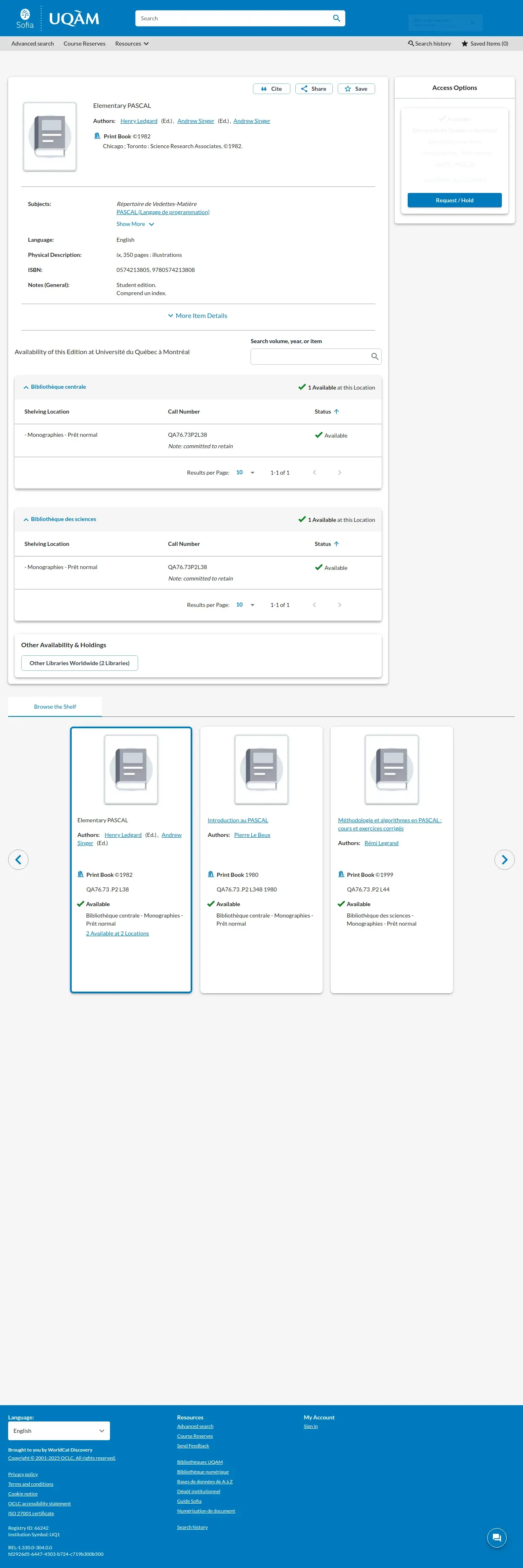
Task: Open Course Reserves from the navigation bar
Action: point(85,44)
